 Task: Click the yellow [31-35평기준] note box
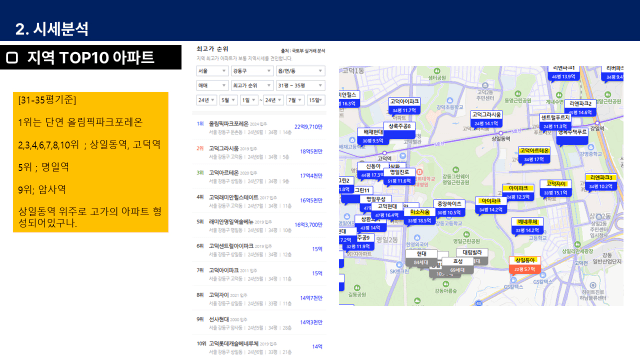(x=91, y=162)
